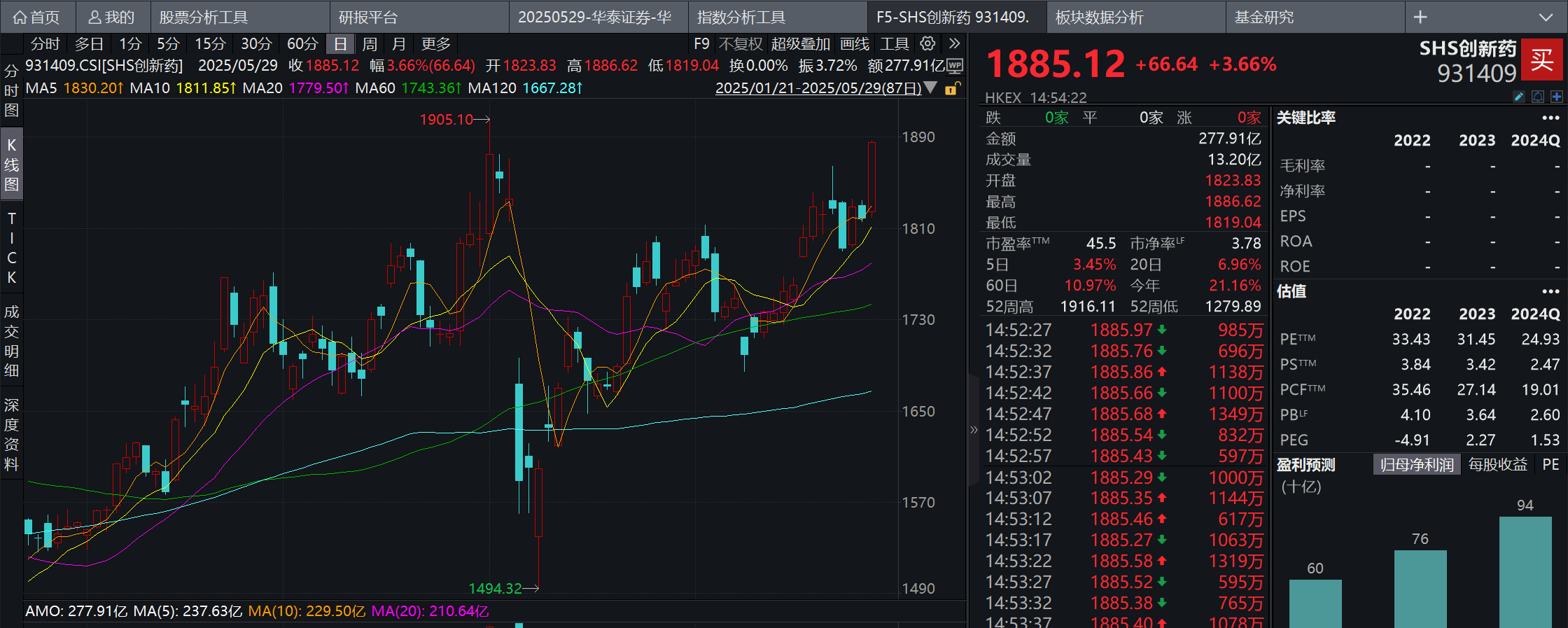
Task: Click the MA60 1743.36 indicator label
Action: click(408, 88)
